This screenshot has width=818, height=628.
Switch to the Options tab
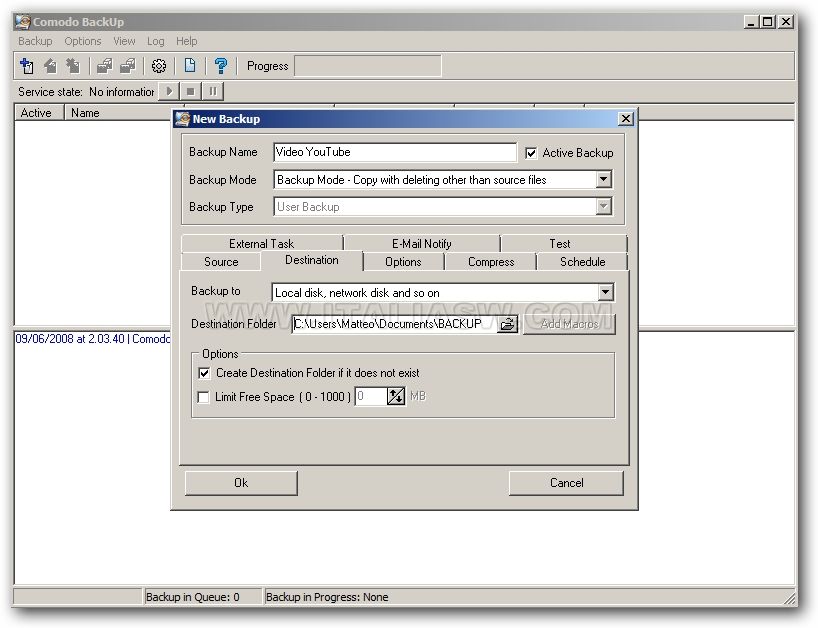coord(403,262)
